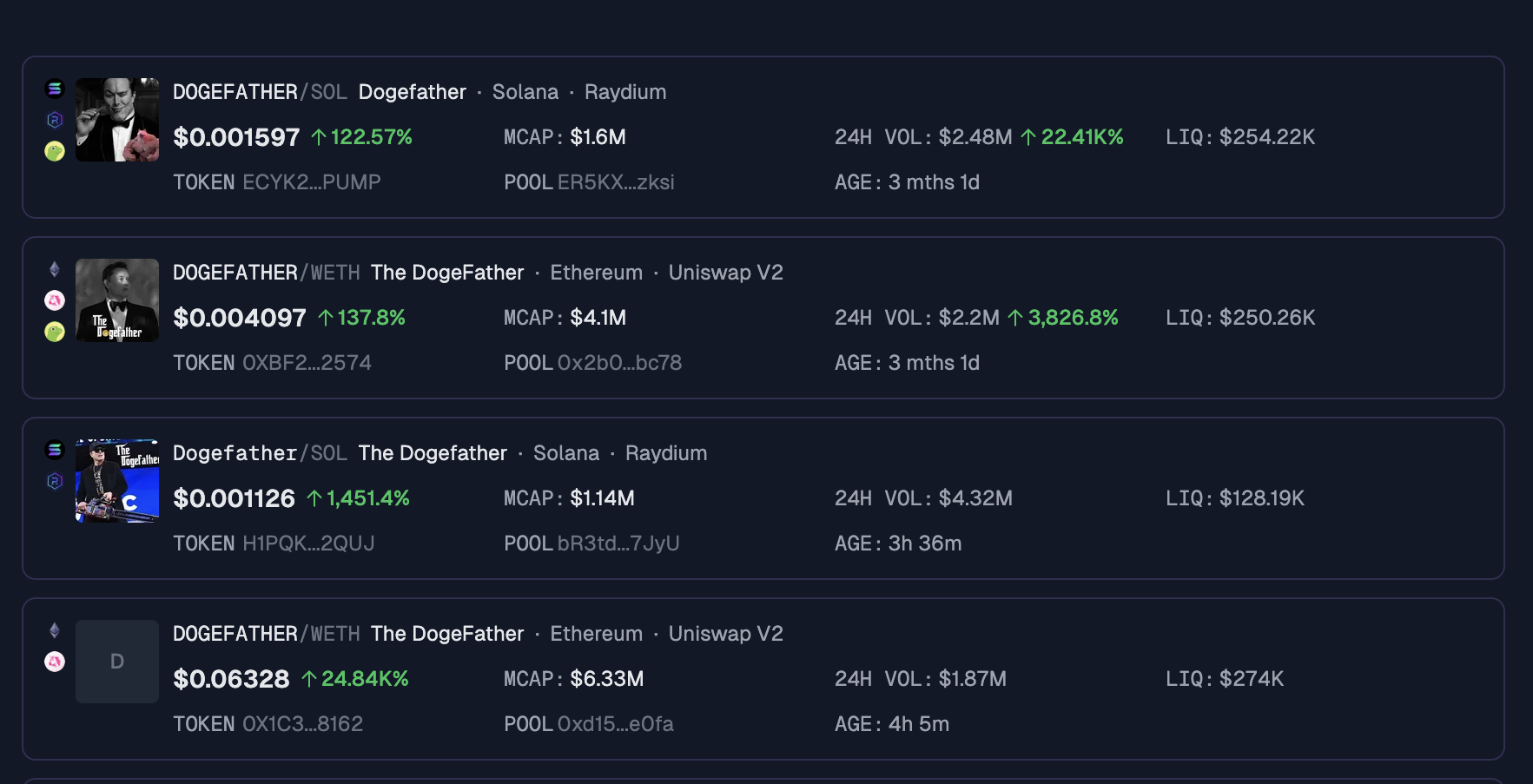Click the Uniswap unicorn icon on the $0.06328 card

[x=55, y=662]
